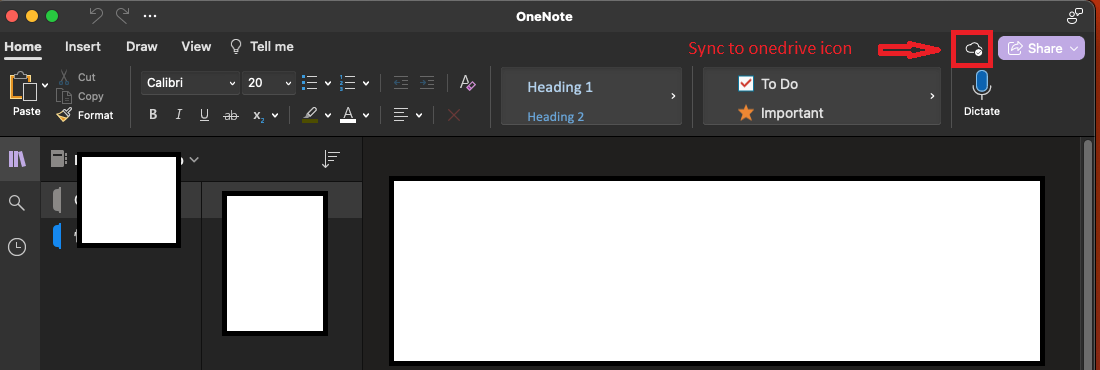
Task: Open the highlight color dropdown arrow
Action: click(328, 116)
